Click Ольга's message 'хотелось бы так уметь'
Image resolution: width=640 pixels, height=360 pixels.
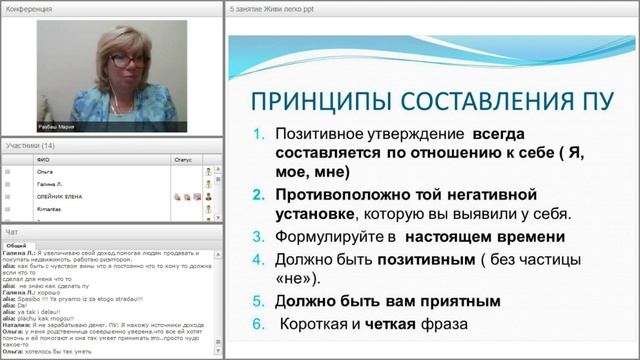pos(58,351)
